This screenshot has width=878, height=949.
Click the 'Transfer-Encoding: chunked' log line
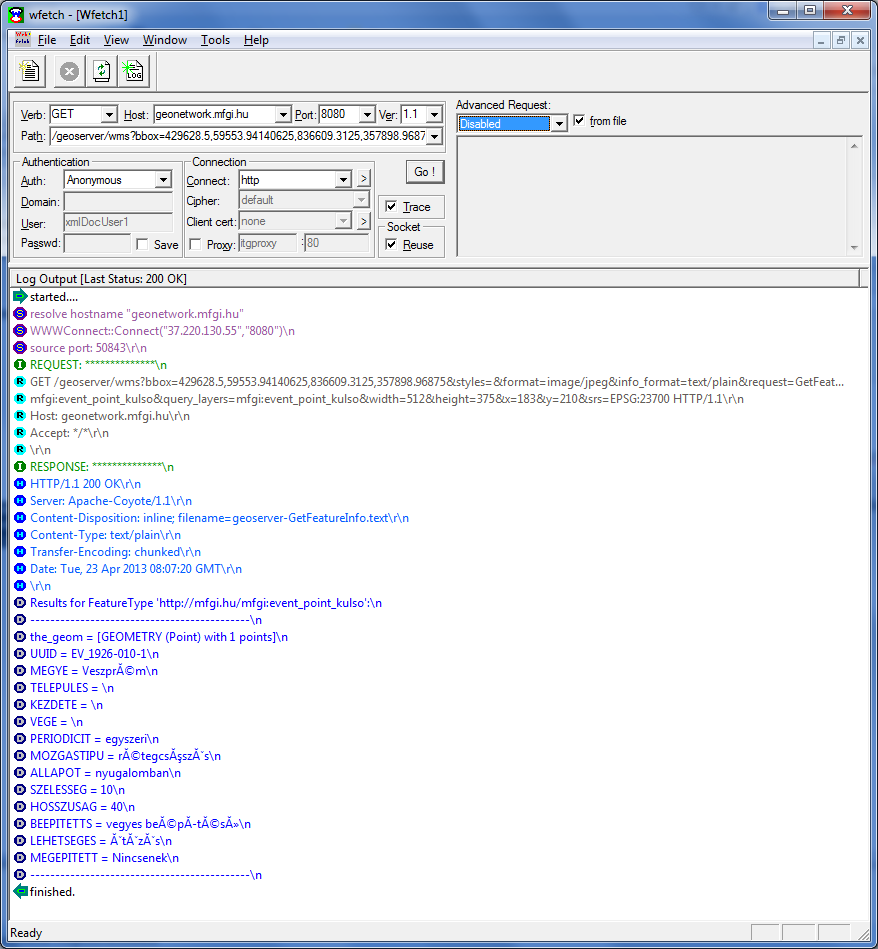(115, 552)
